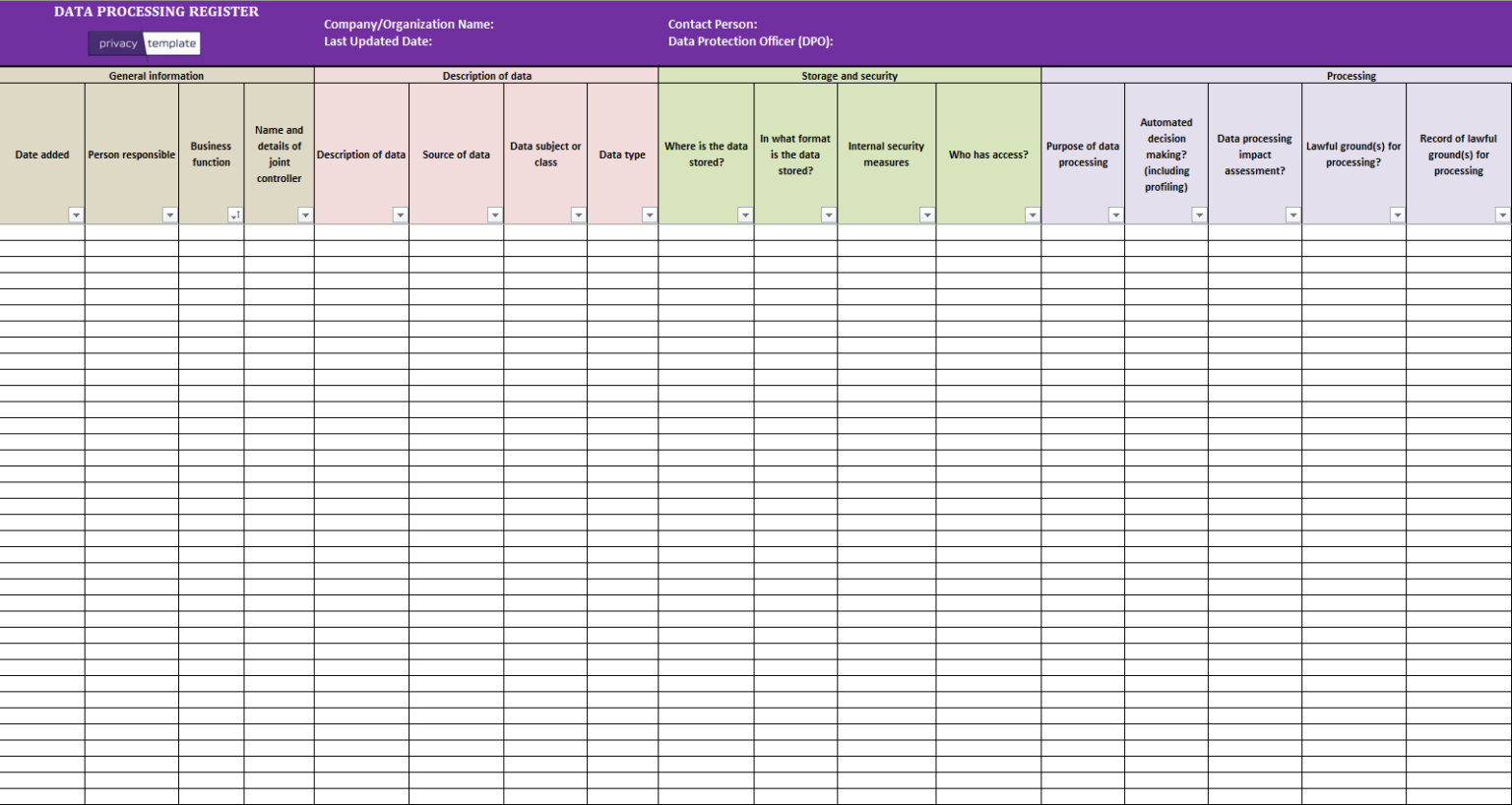Image resolution: width=1512 pixels, height=805 pixels.
Task: Open the Description of data filter
Action: point(401,215)
